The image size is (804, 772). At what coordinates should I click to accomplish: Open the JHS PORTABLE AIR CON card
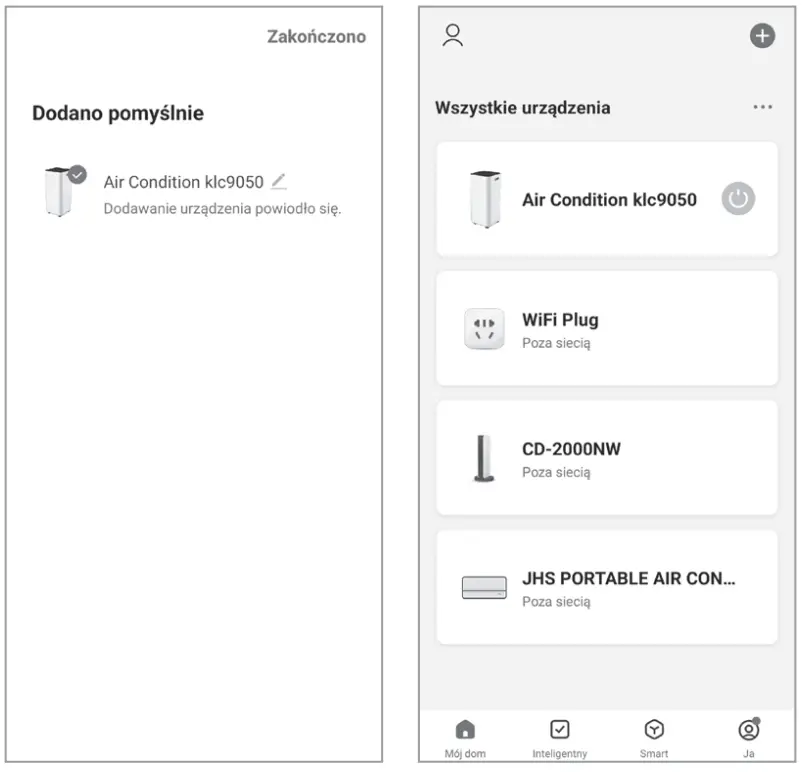click(x=607, y=587)
